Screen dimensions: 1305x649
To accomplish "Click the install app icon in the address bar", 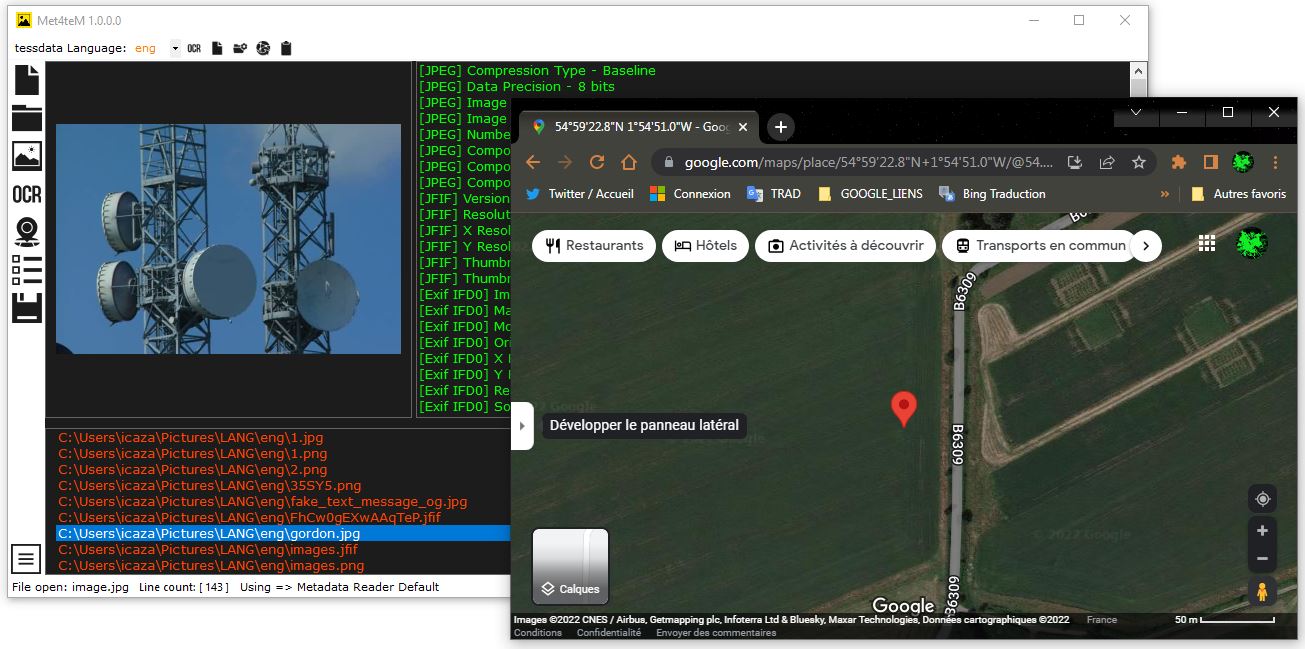I will 1075,162.
